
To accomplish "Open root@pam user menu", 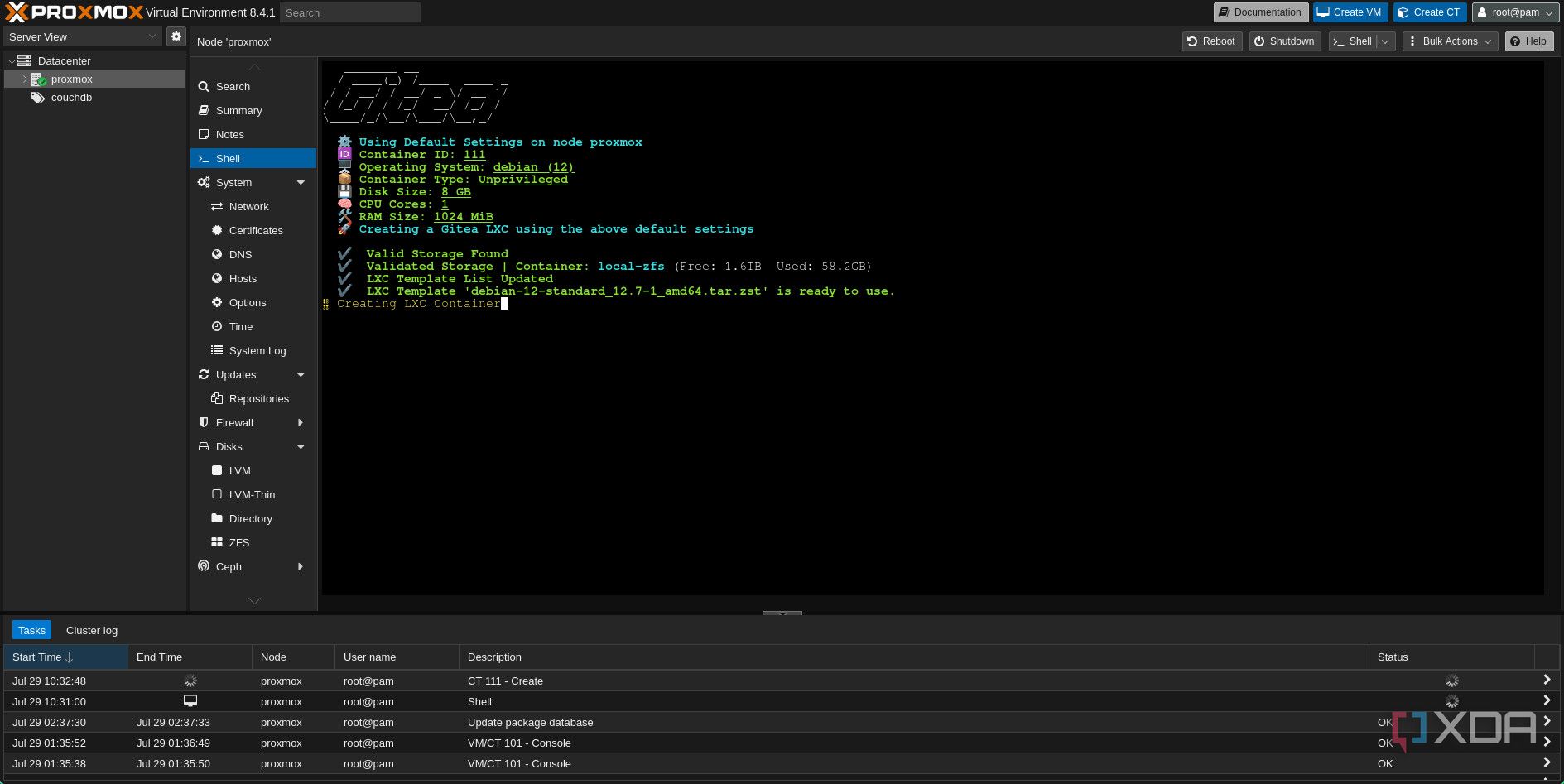I will (1515, 12).
